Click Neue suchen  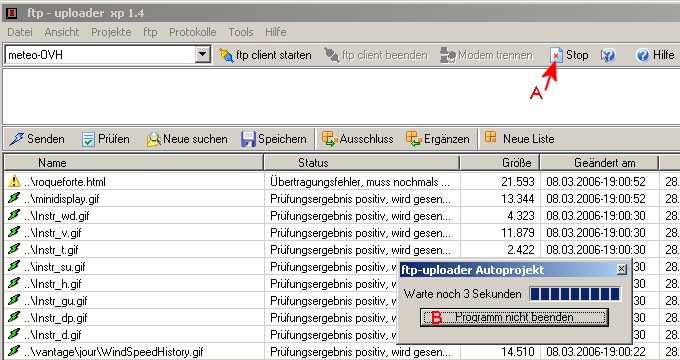coord(187,139)
